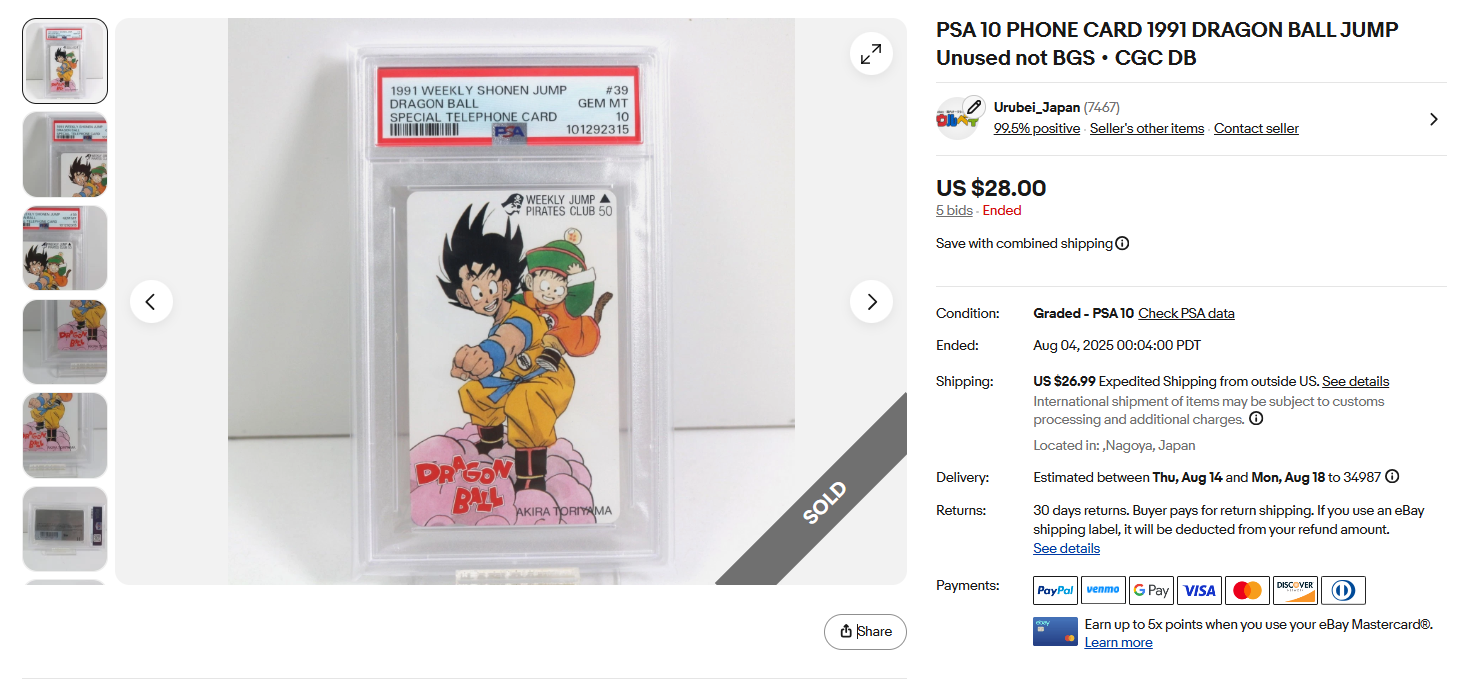
Task: Select the second thumbnail showing PSA label
Action: 65,155
